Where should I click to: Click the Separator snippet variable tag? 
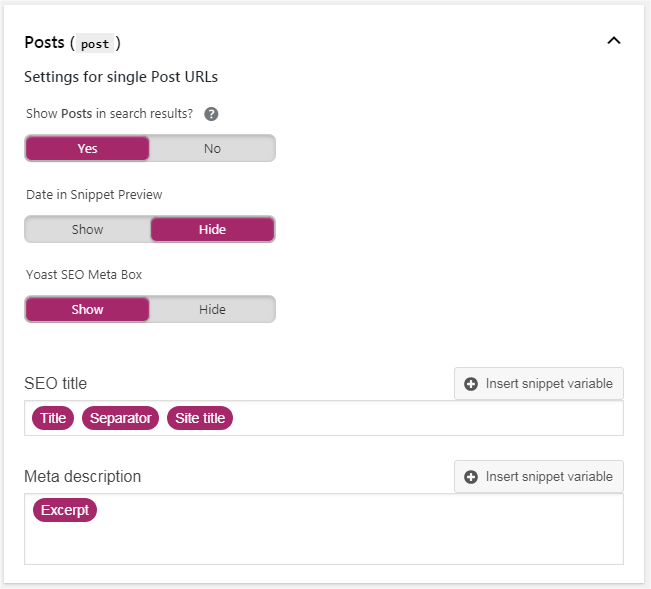120,418
